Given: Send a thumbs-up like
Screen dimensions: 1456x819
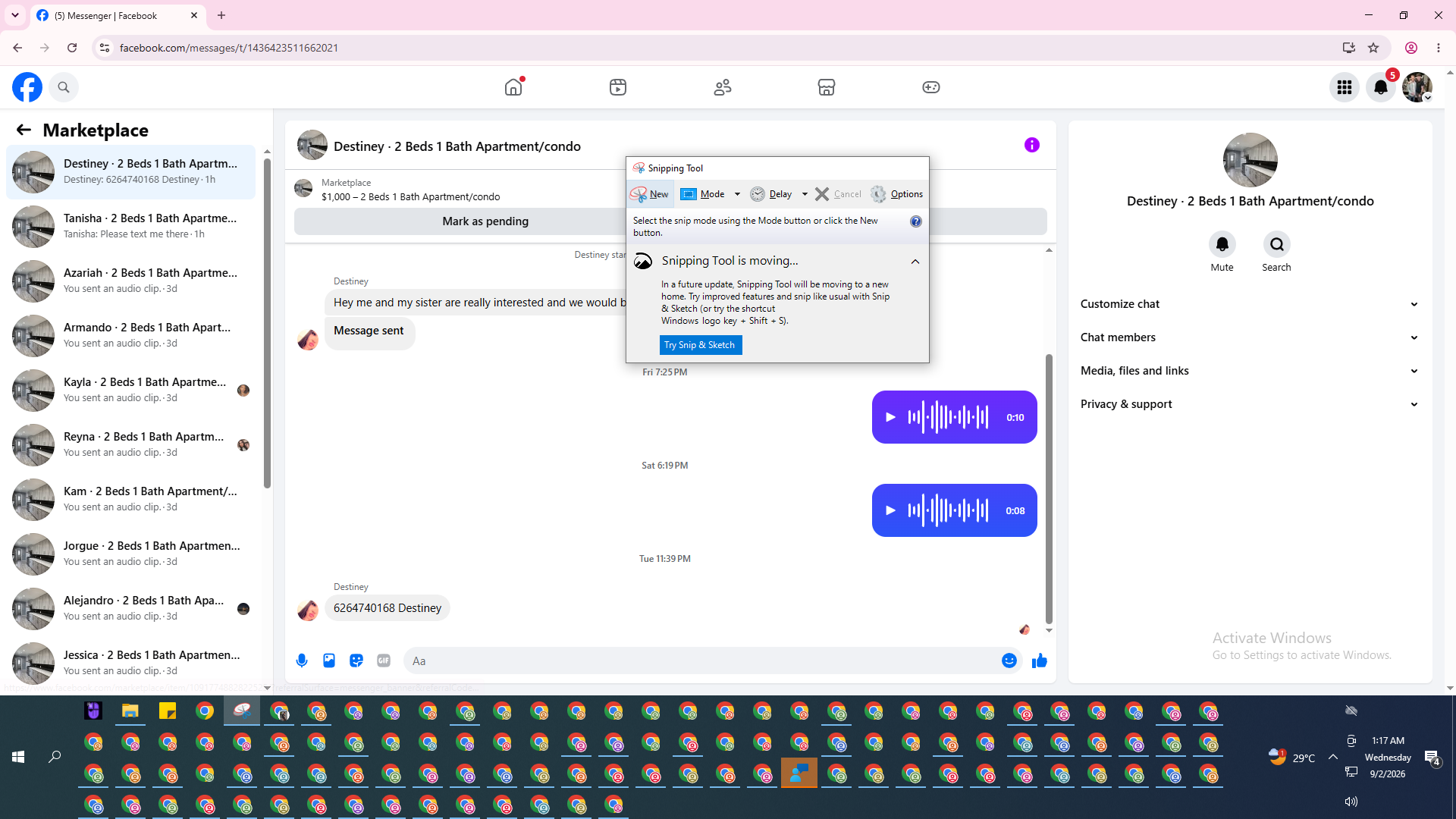Looking at the screenshot, I should (1040, 661).
